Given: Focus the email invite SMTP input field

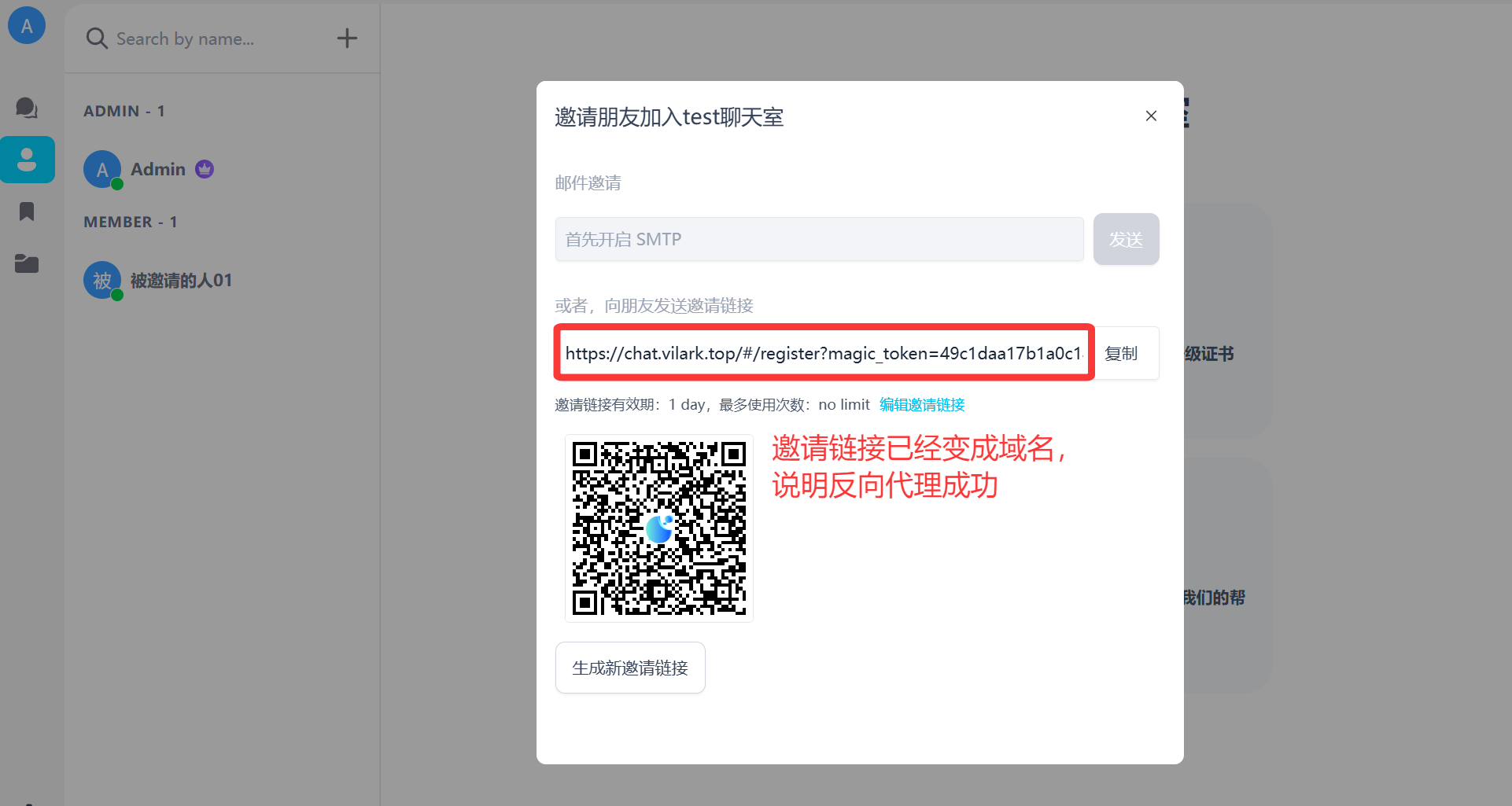Looking at the screenshot, I should point(819,240).
